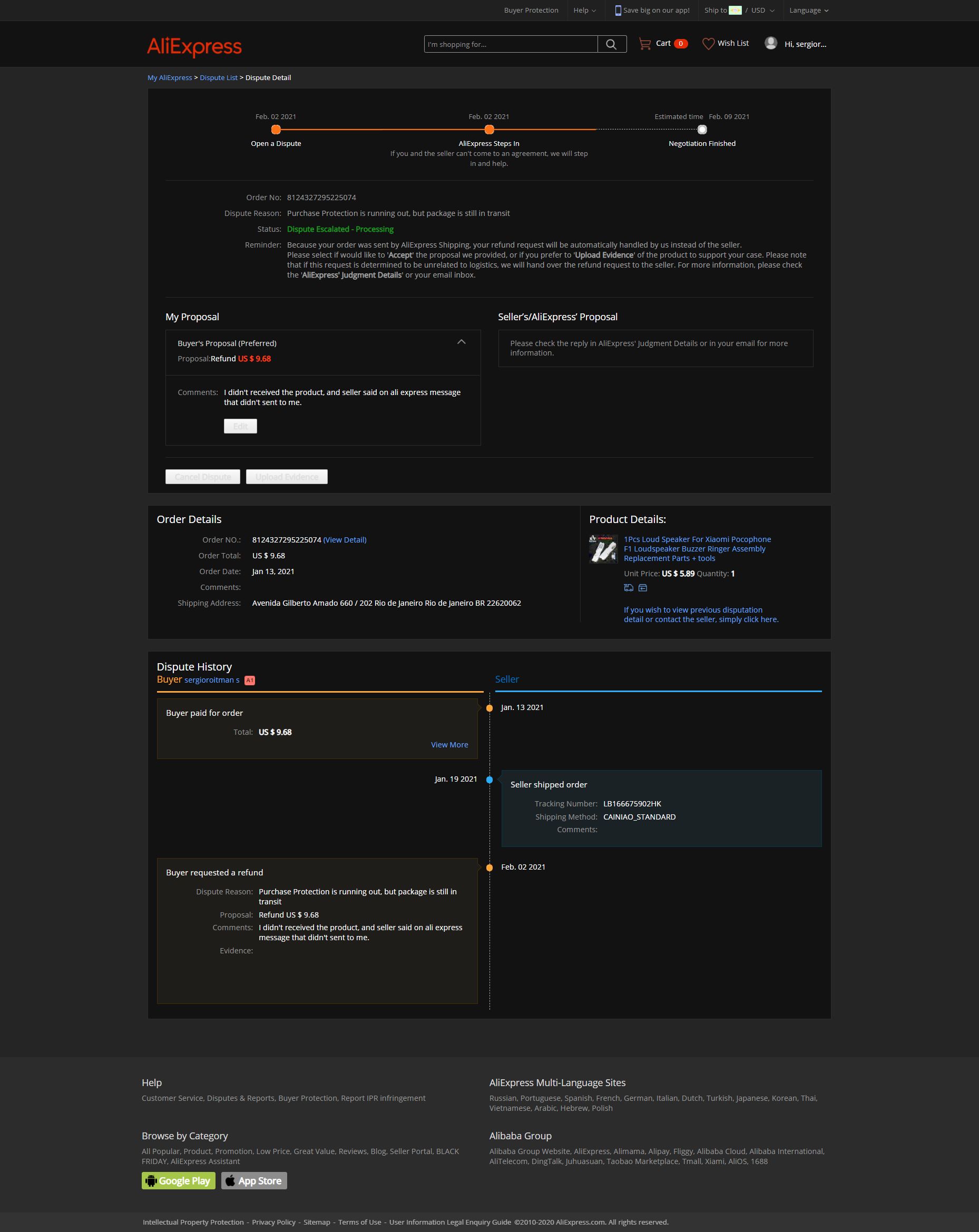979x1232 pixels.
Task: Click the Wish List heart icon
Action: coord(708,43)
